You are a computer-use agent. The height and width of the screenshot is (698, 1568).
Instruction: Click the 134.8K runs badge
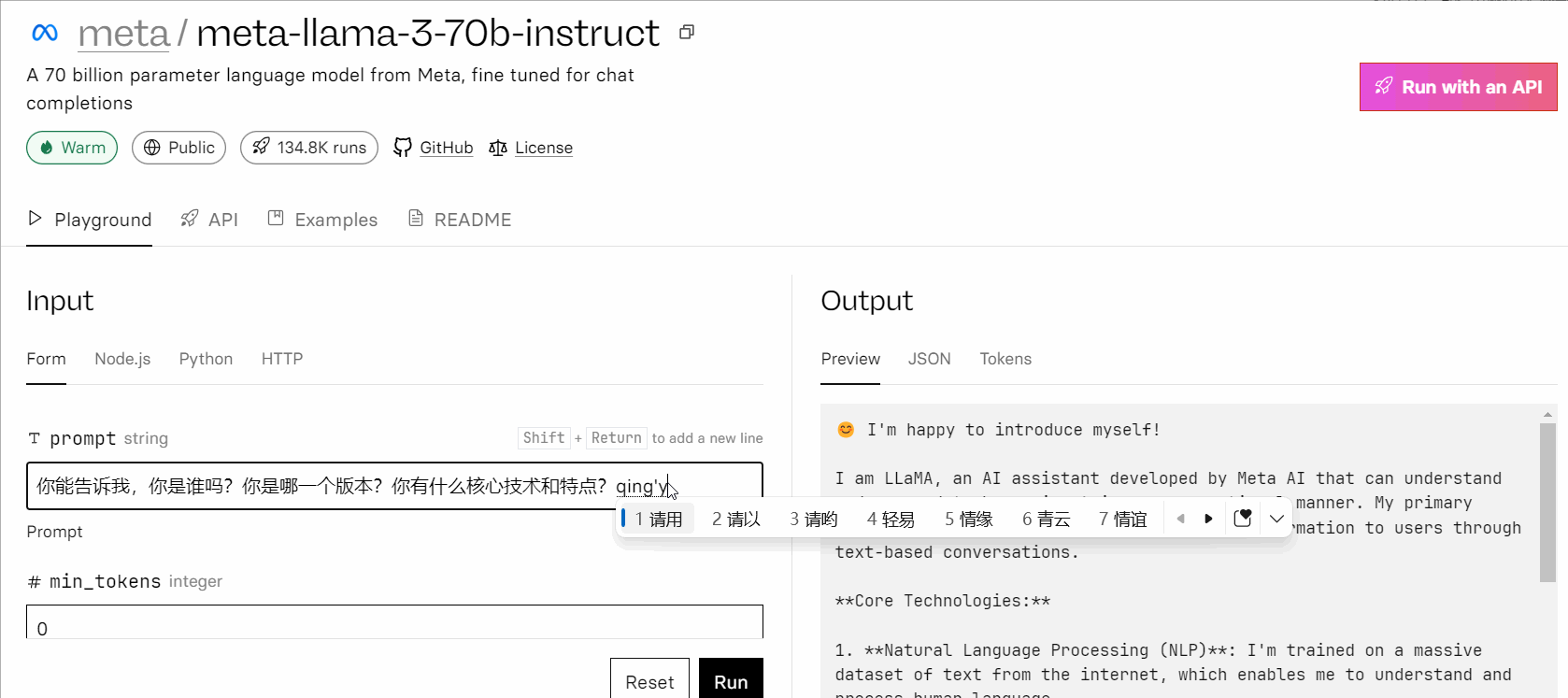pyautogui.click(x=309, y=148)
